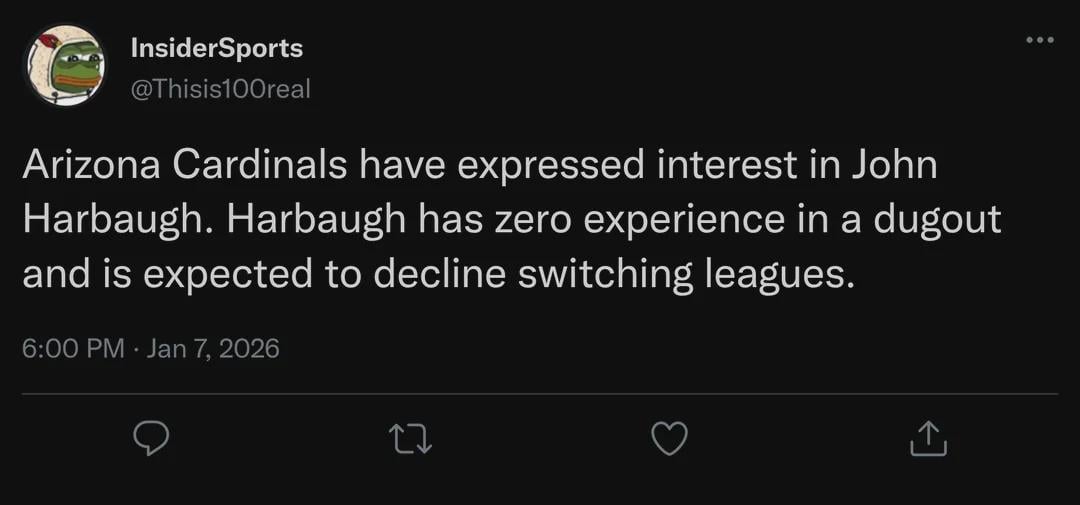This screenshot has height=505, width=1080.
Task: Open the three-dot more options menu
Action: click(x=1039, y=40)
